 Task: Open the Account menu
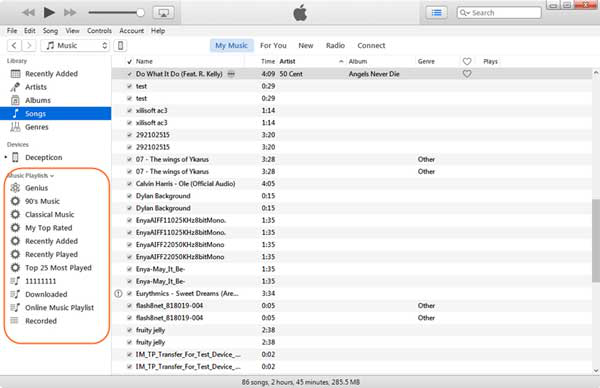click(x=132, y=31)
